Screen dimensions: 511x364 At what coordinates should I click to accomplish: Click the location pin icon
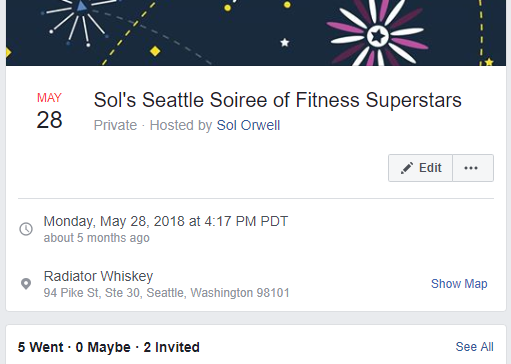(x=26, y=284)
